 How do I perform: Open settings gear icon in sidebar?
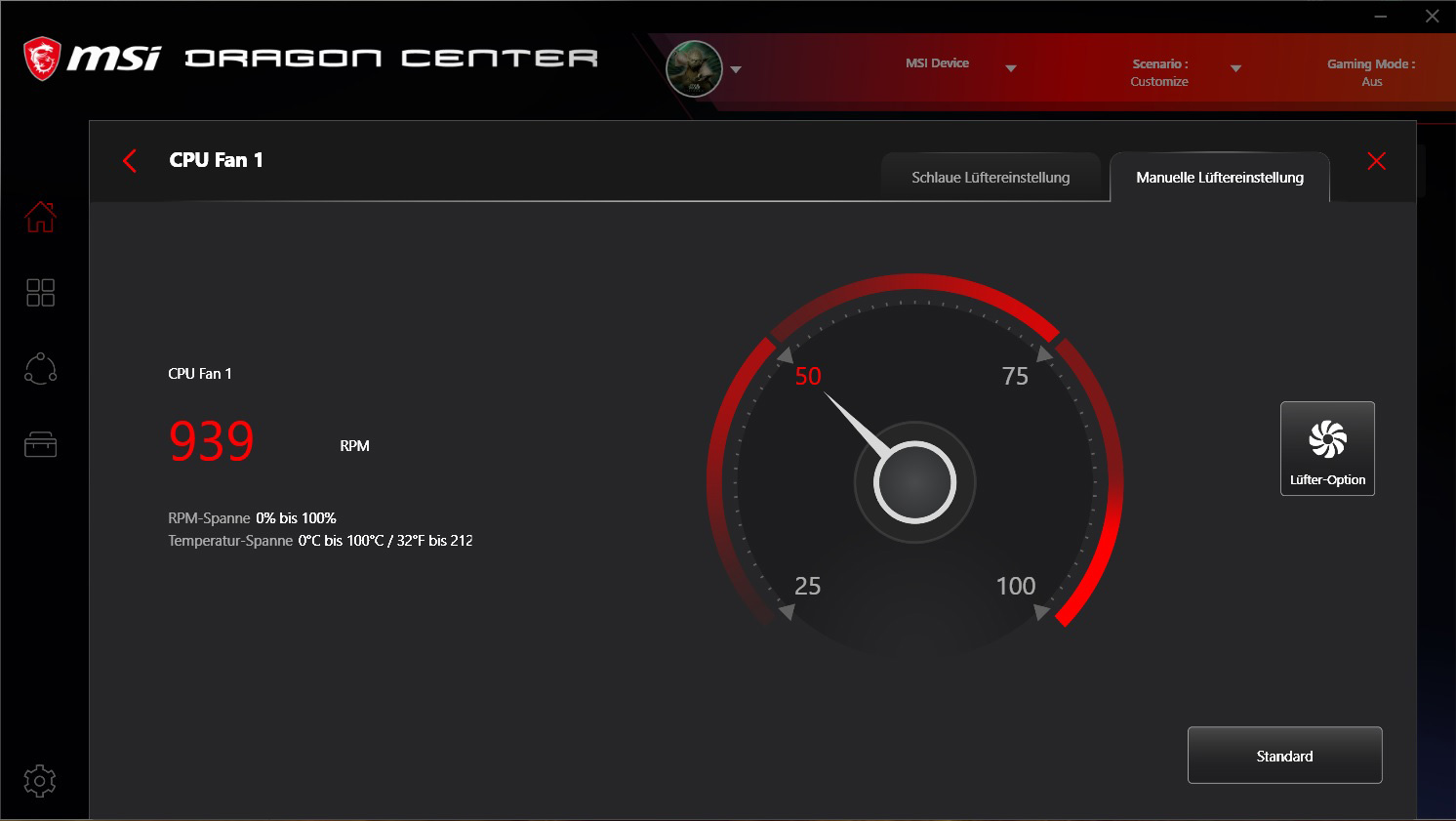coord(40,781)
